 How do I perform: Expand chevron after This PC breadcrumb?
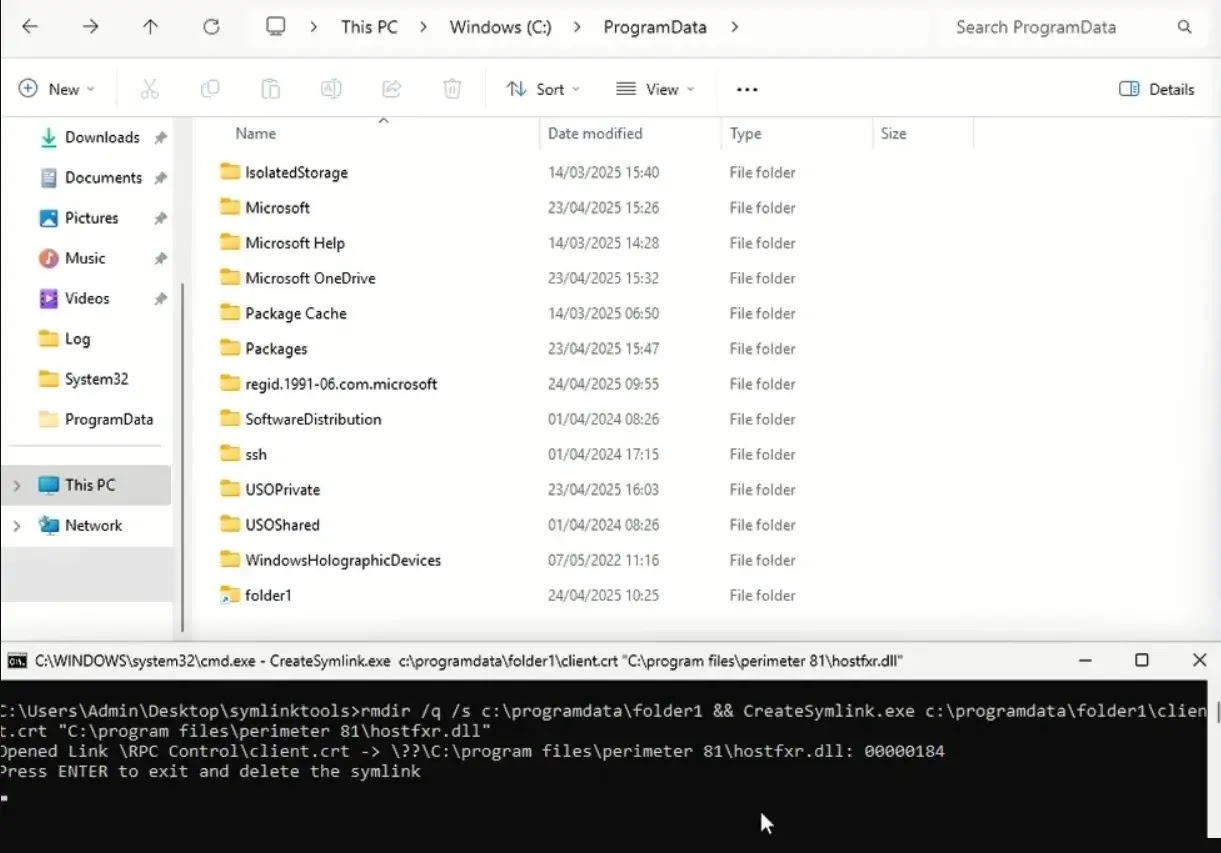[424, 27]
